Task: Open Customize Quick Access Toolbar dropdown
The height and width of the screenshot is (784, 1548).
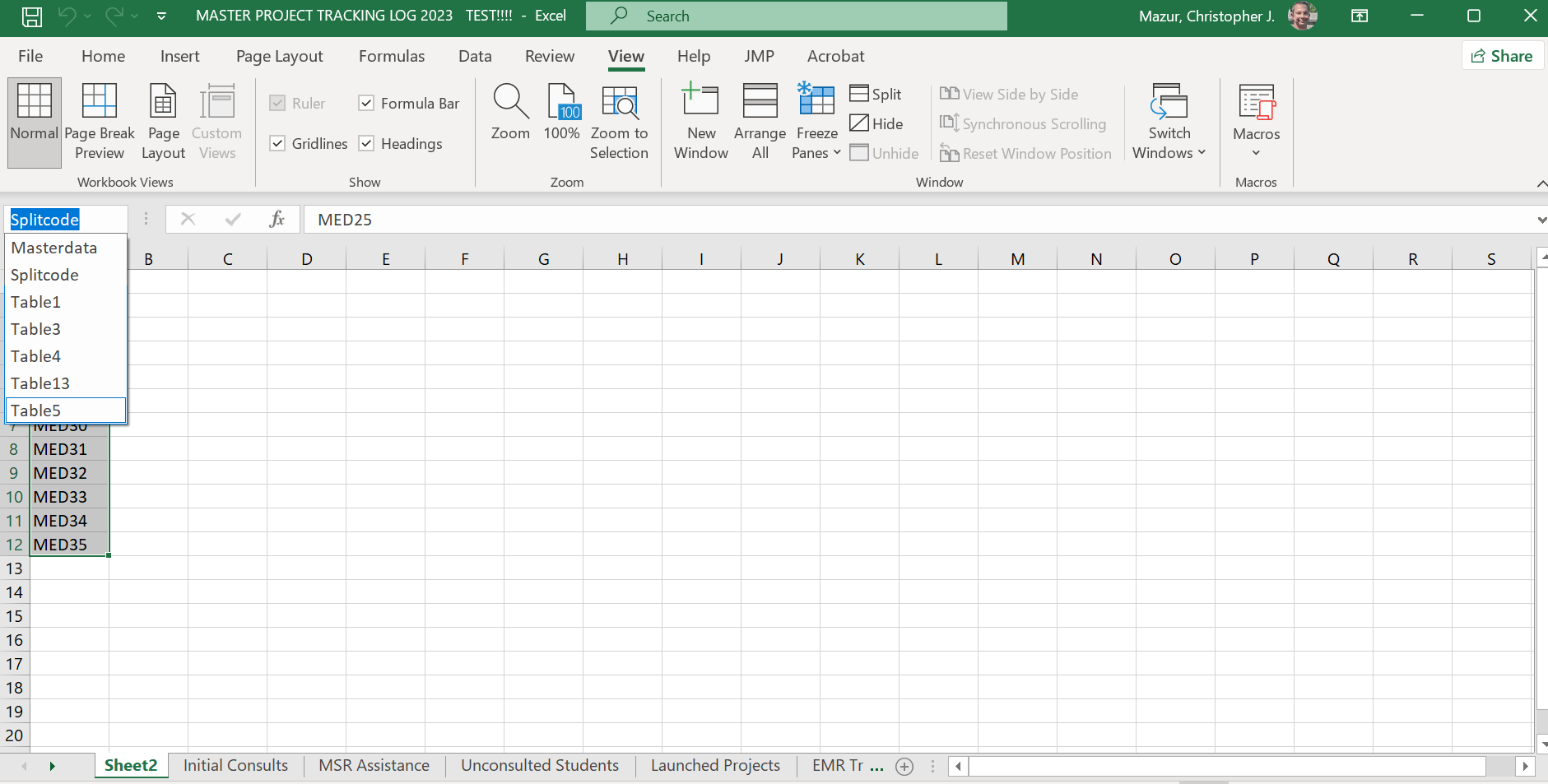Action: (x=161, y=16)
